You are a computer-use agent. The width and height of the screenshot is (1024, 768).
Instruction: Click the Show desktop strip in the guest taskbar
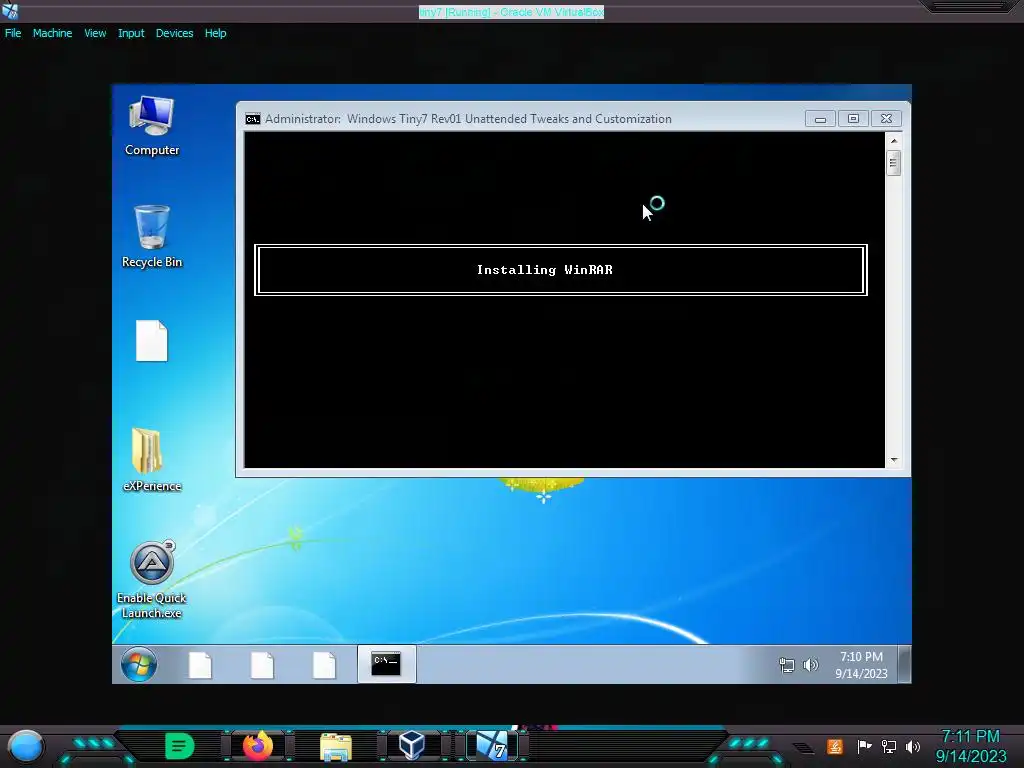coord(904,664)
